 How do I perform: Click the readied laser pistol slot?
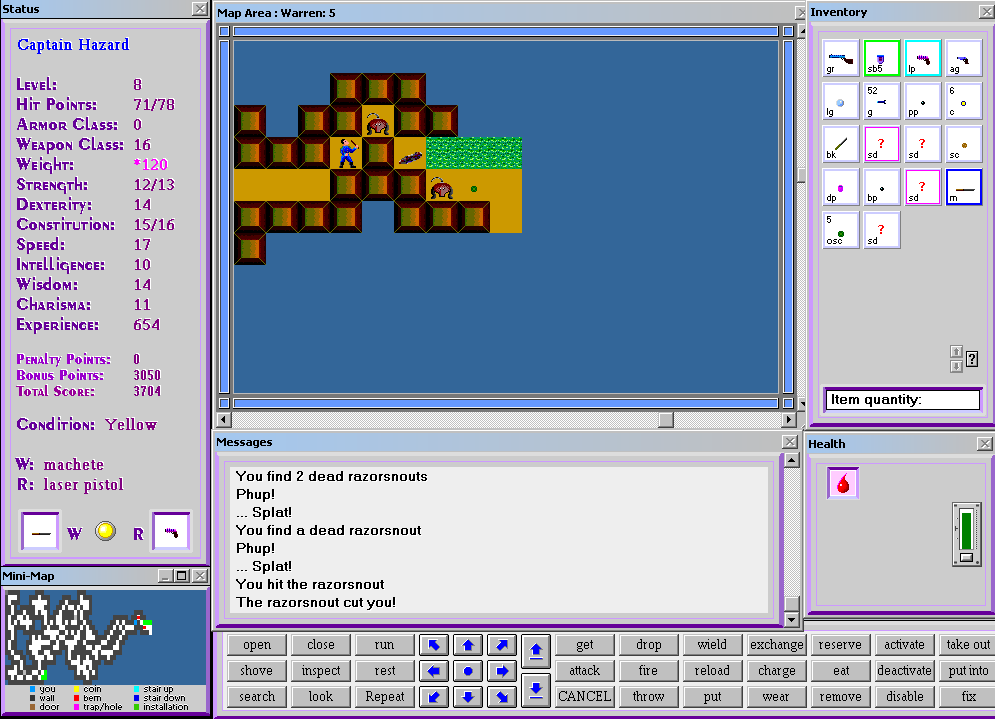pyautogui.click(x=171, y=532)
